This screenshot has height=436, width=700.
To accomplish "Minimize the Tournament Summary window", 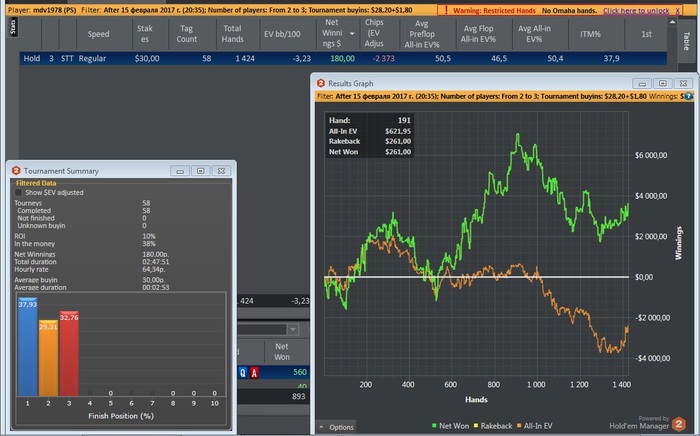I will [180, 171].
